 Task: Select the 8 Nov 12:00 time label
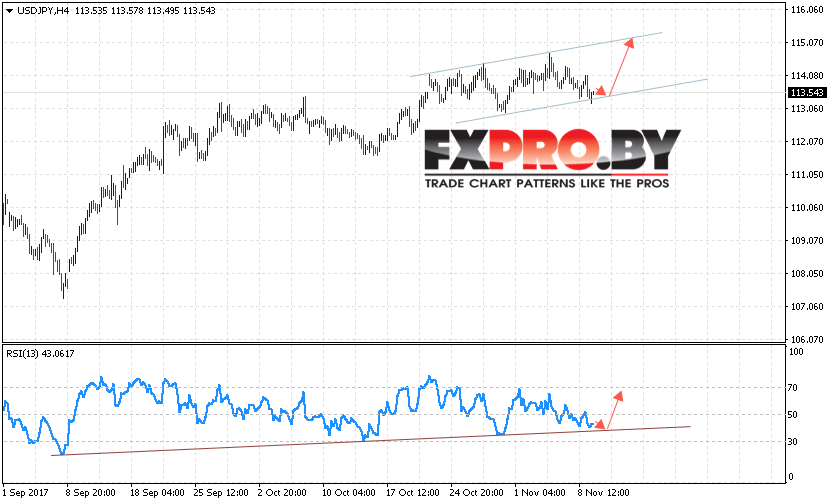point(604,492)
